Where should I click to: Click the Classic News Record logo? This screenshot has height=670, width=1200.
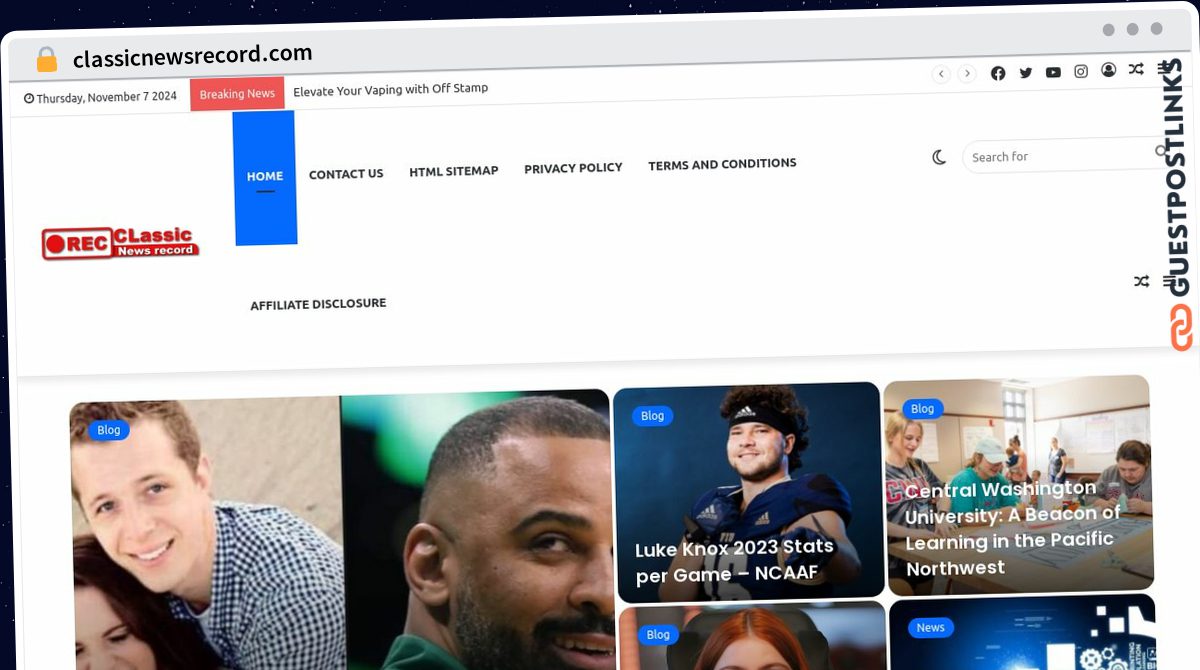click(120, 242)
